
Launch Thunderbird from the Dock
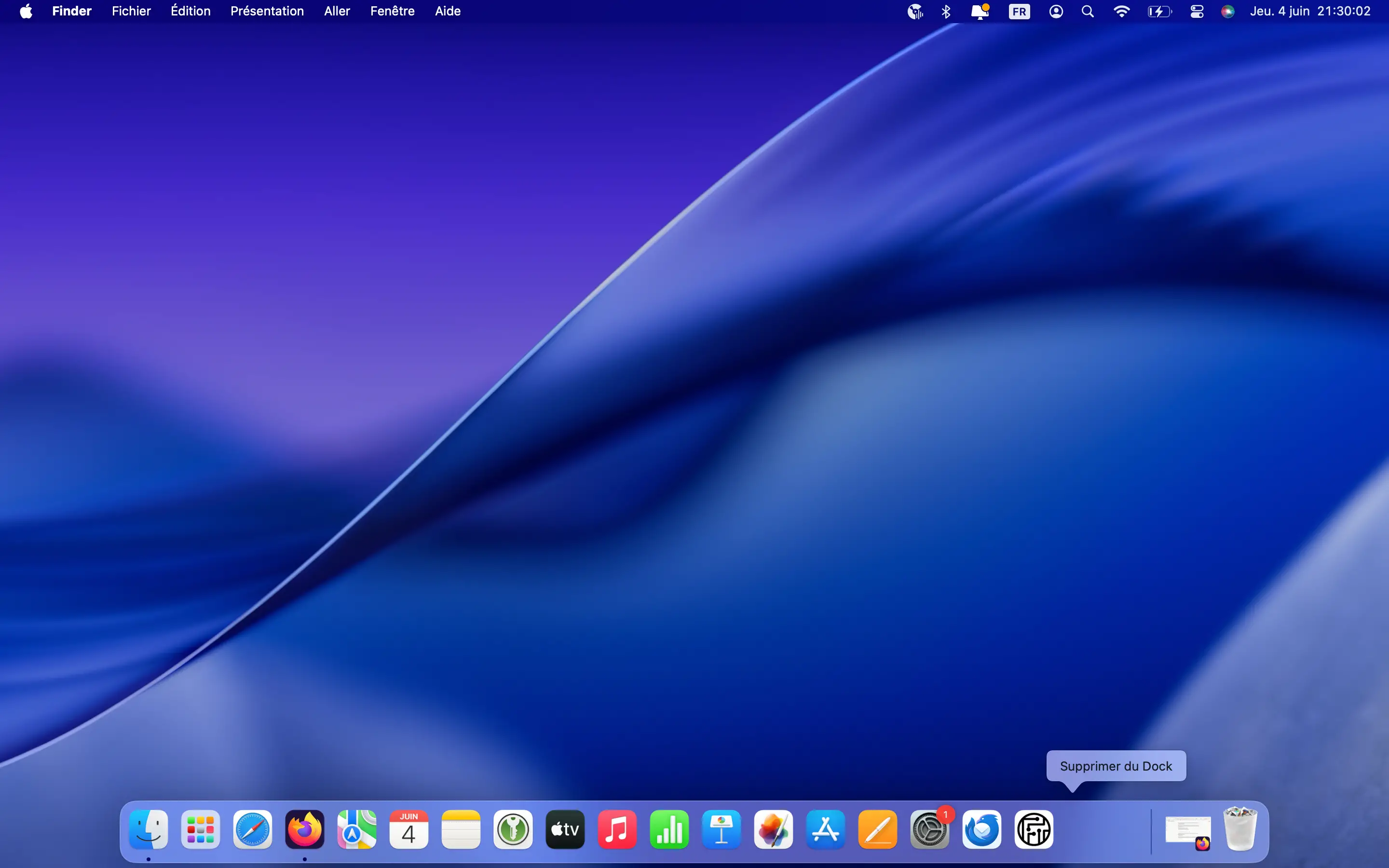pos(982,829)
